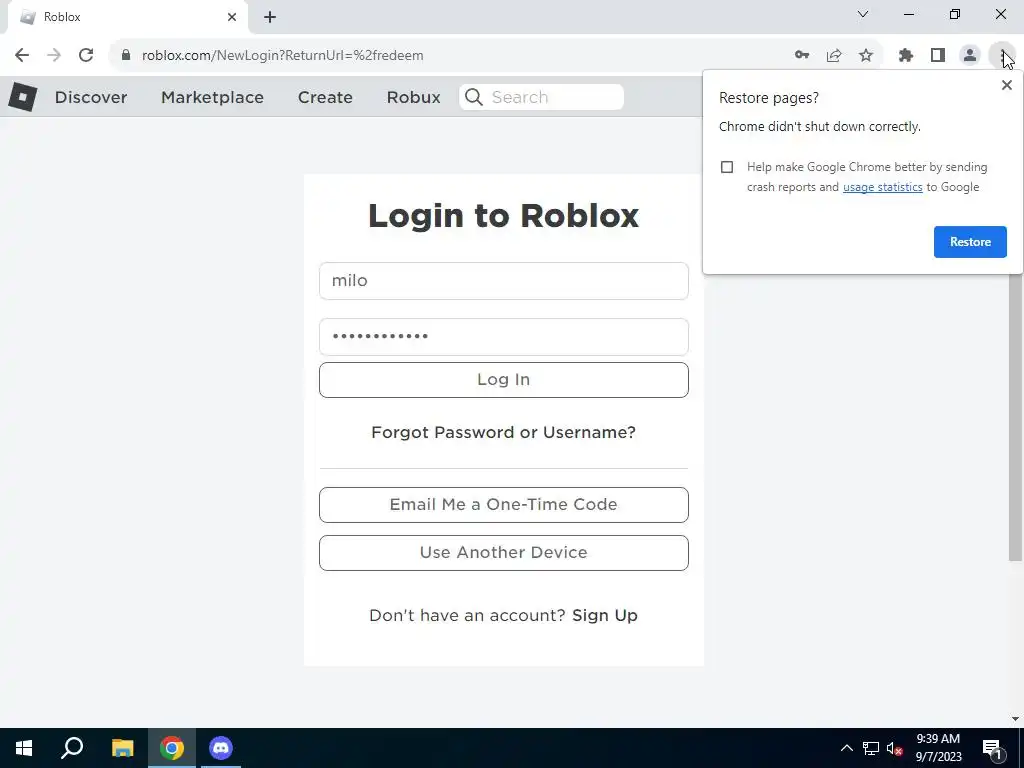The height and width of the screenshot is (768, 1024).
Task: Click the address bar URL
Action: point(283,56)
